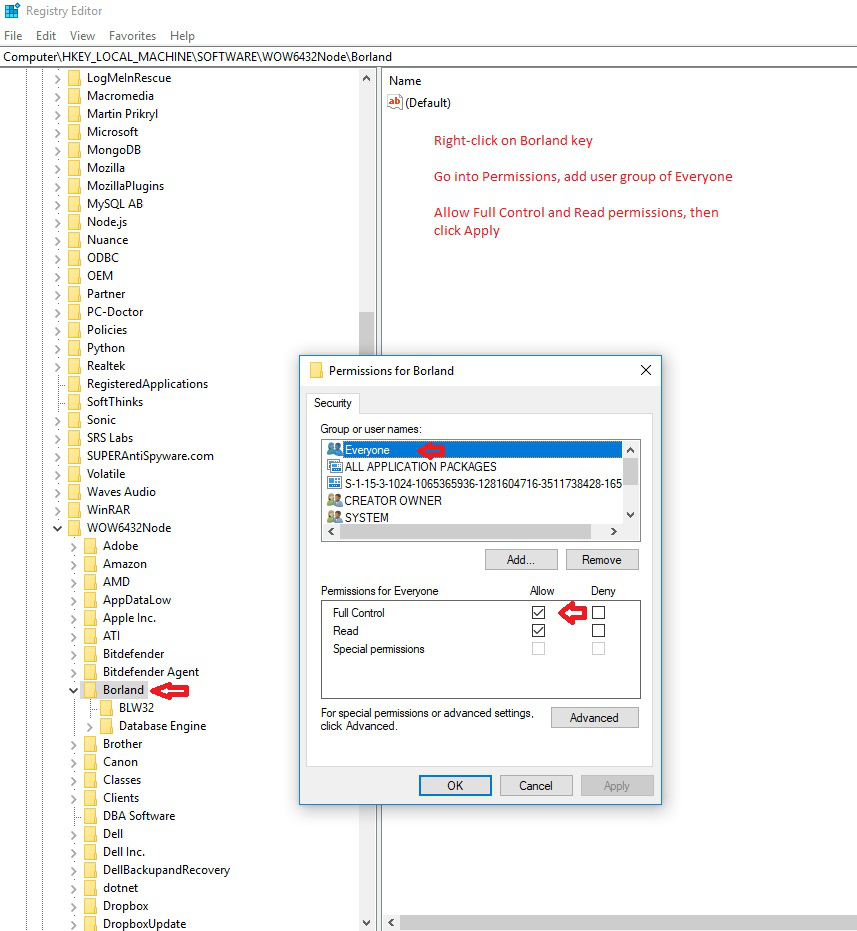857x931 pixels.
Task: Select the RegisteredApplications key
Action: [147, 384]
